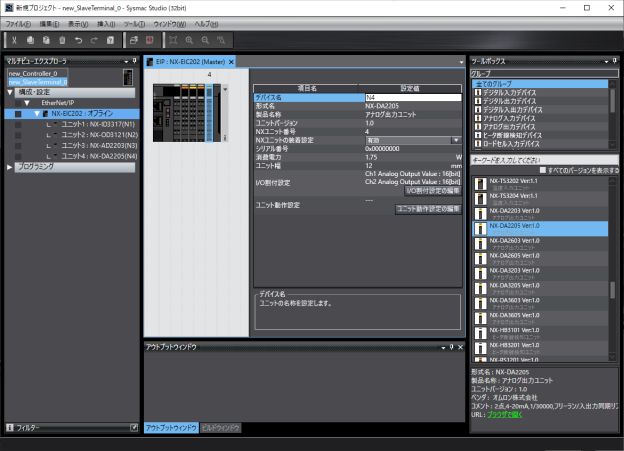Switch to the ビルドウィンドウ tab
The width and height of the screenshot is (624, 451).
tap(220, 428)
